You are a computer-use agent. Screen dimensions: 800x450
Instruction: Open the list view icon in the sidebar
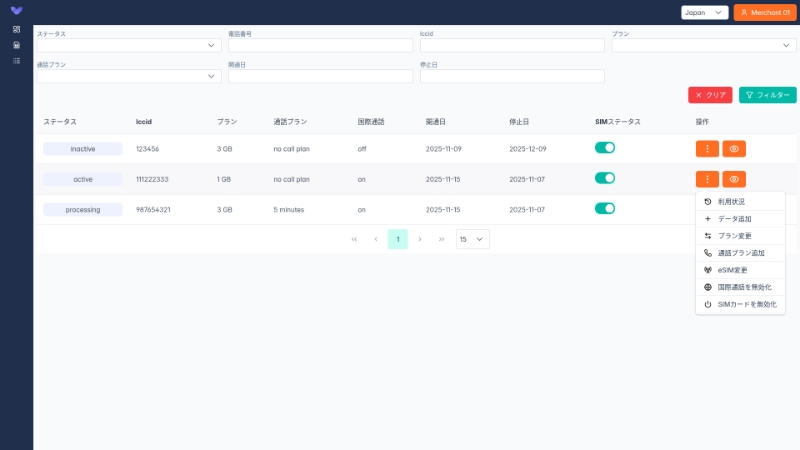[x=16, y=61]
